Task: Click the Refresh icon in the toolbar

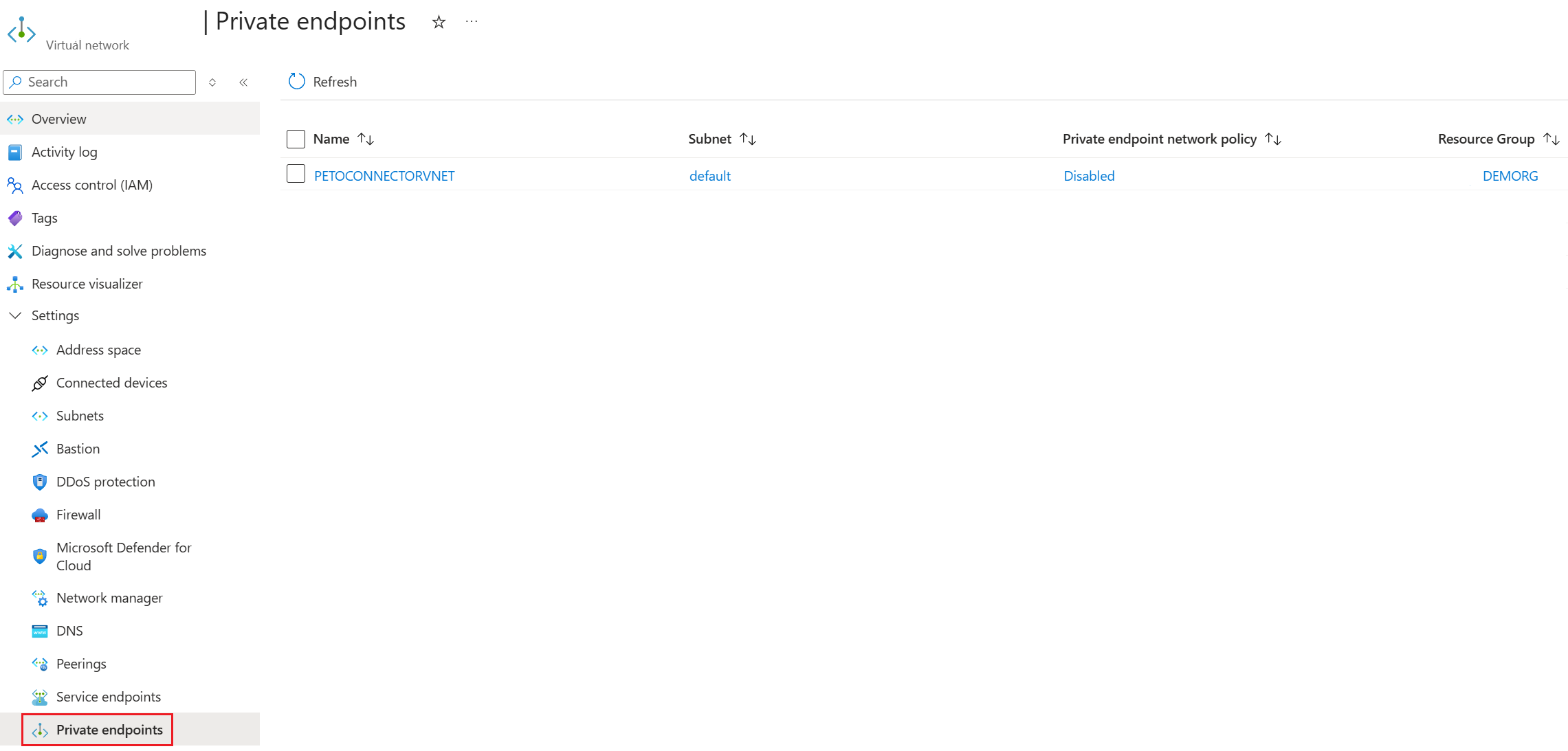Action: pyautogui.click(x=296, y=82)
